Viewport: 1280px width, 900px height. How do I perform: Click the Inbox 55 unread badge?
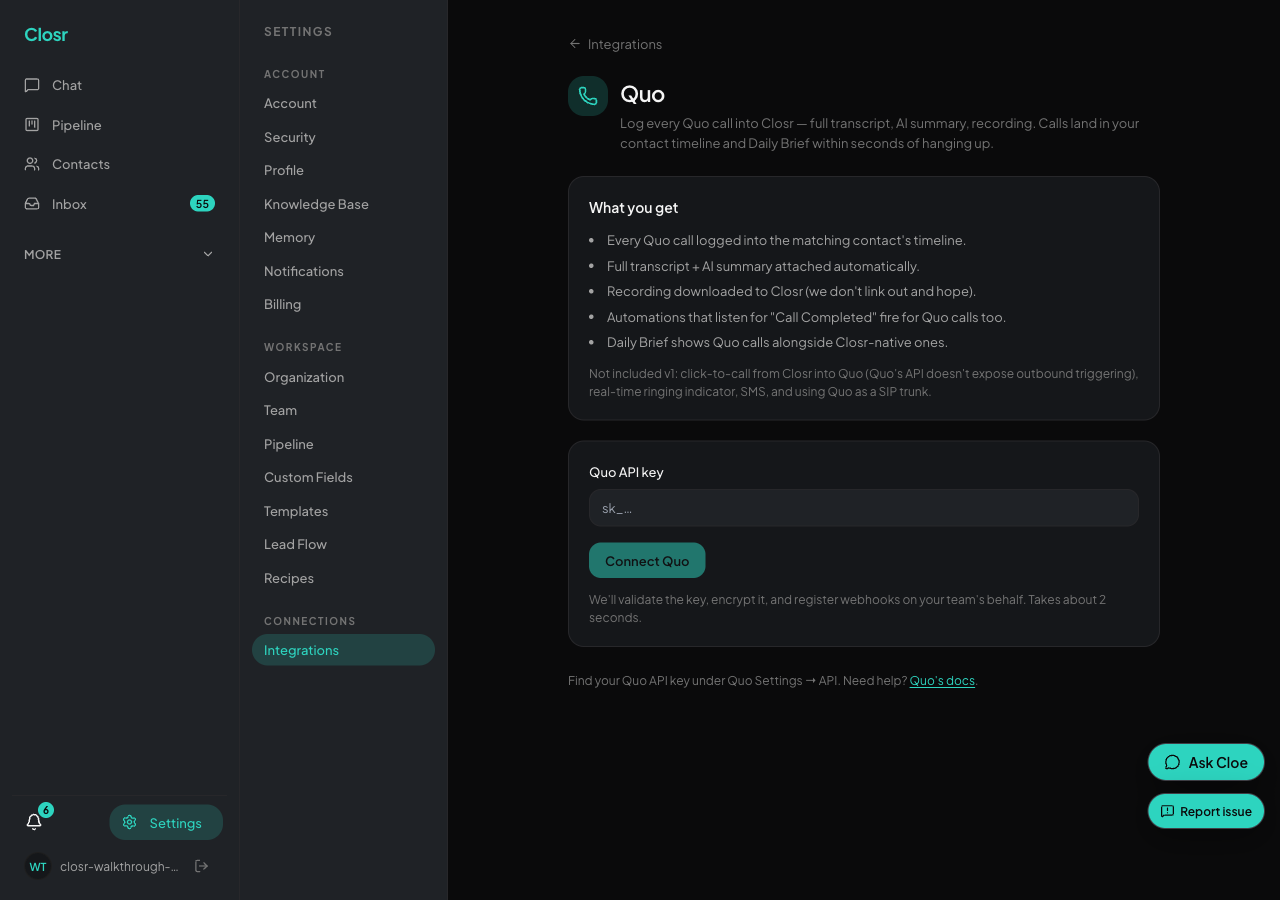(x=202, y=204)
